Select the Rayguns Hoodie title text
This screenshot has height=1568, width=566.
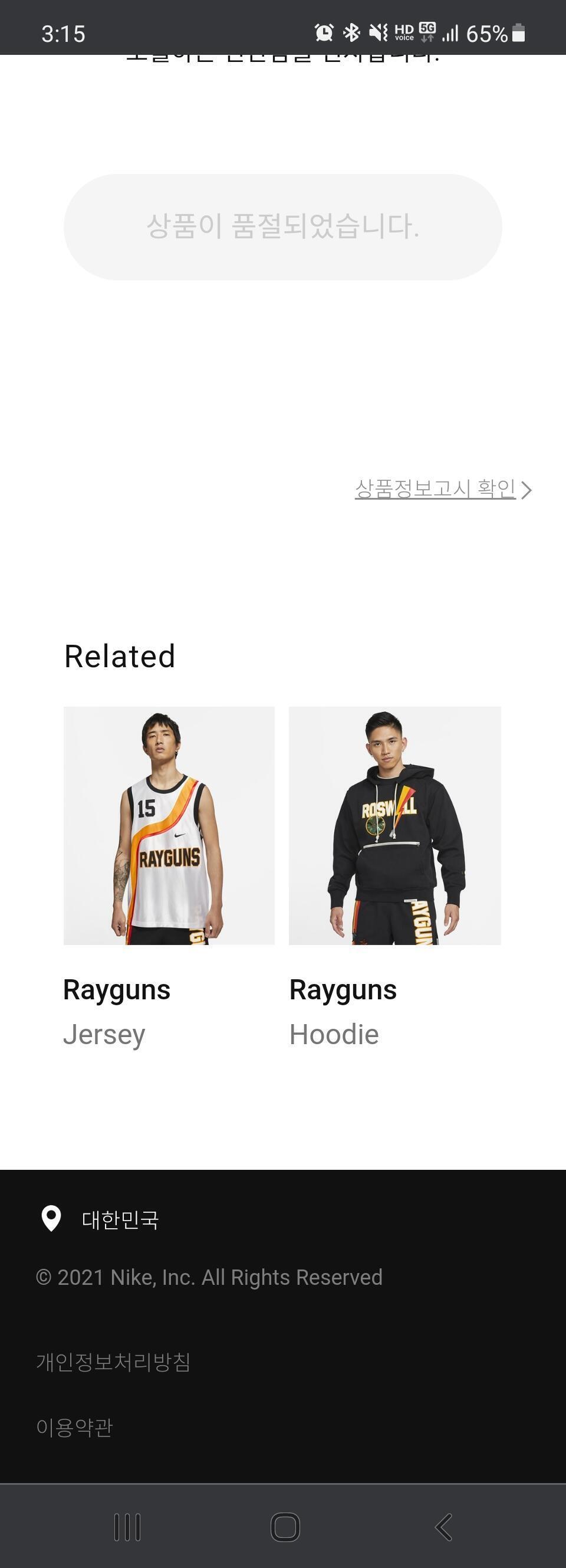(343, 990)
